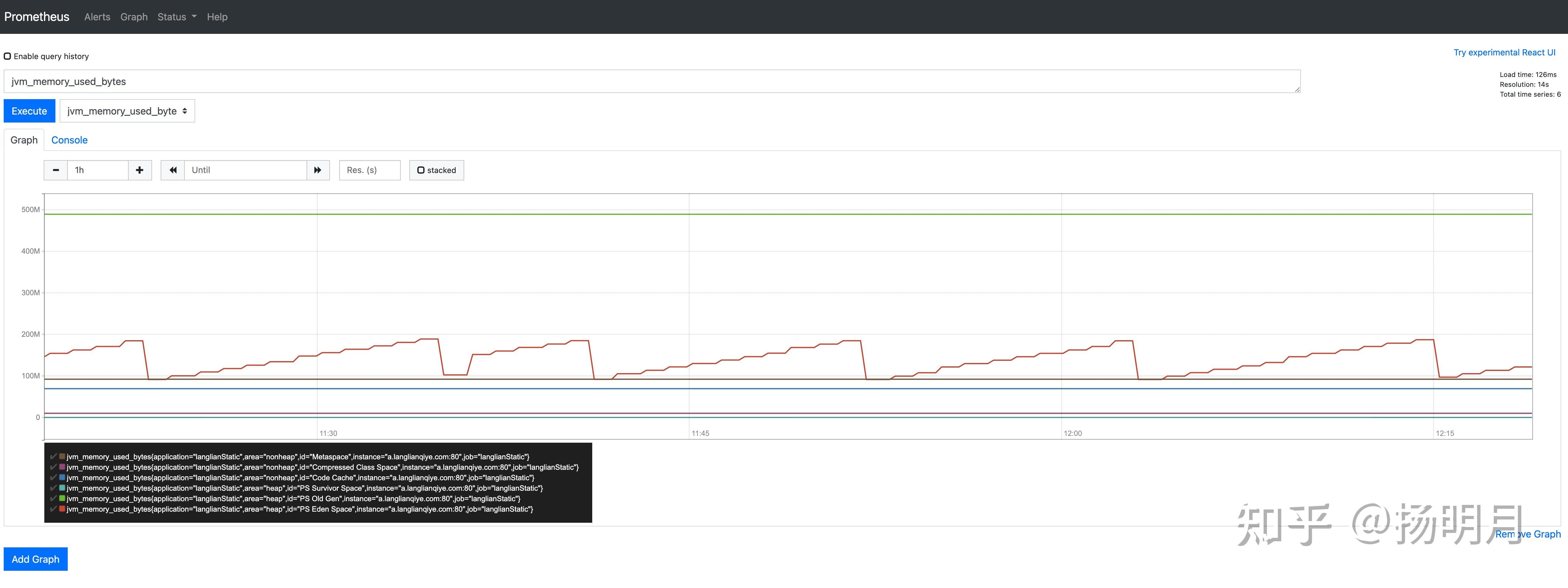The image size is (1568, 588).
Task: Switch to the Console tab
Action: [x=69, y=140]
